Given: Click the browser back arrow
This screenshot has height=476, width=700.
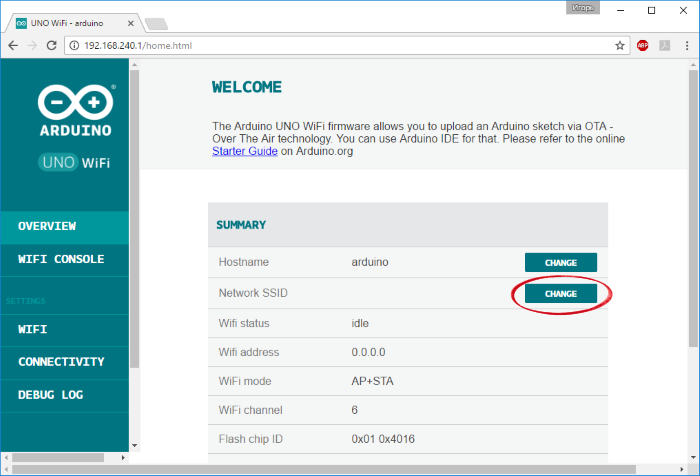Looking at the screenshot, I should coord(13,45).
